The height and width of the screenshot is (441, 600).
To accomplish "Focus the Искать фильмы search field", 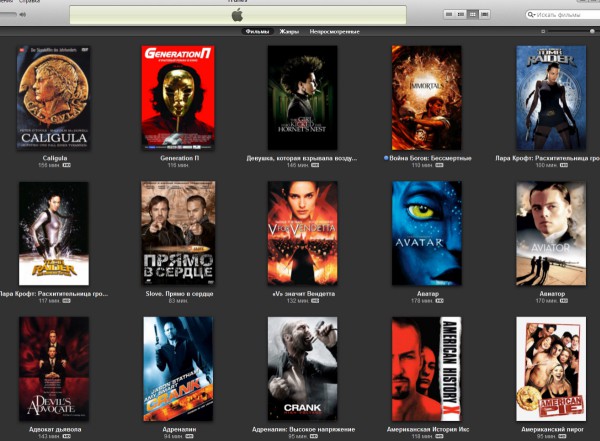I will [563, 15].
